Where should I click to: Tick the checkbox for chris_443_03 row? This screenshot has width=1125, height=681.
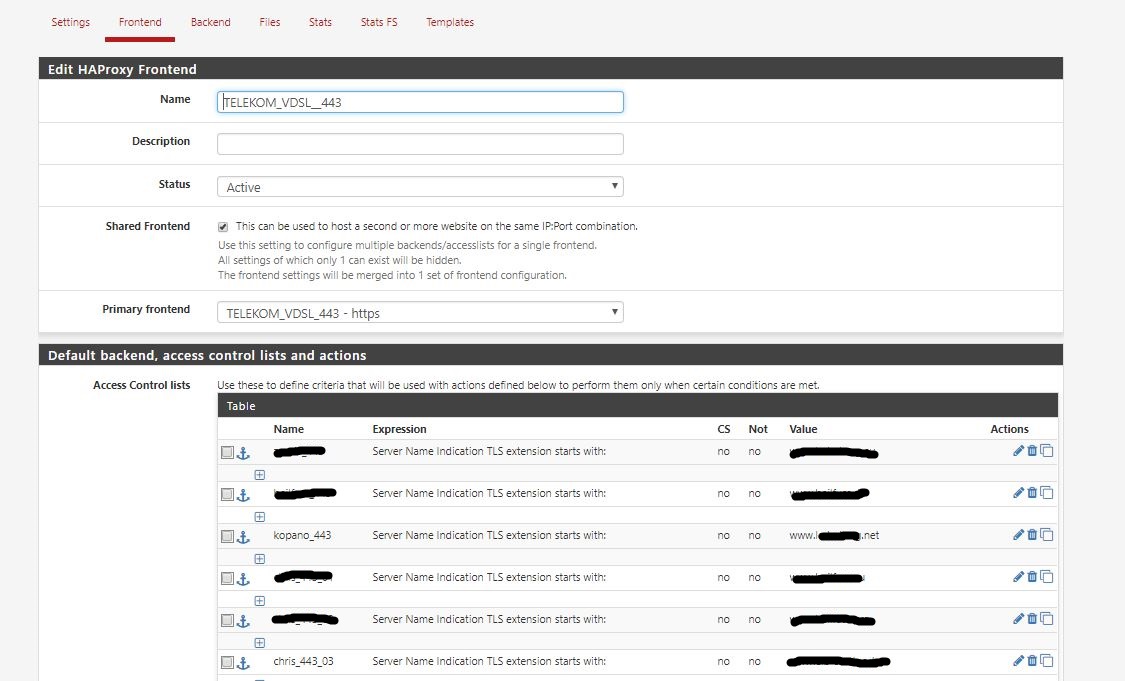[x=227, y=663]
